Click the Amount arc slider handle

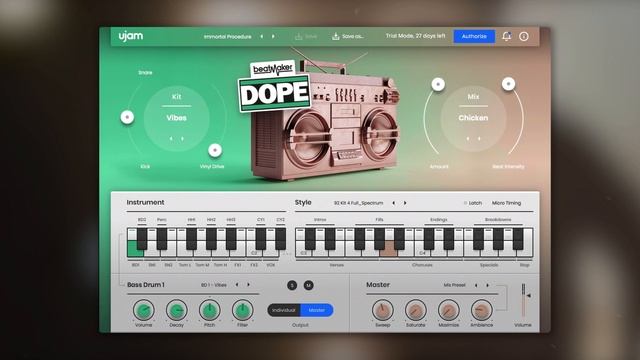coord(438,84)
